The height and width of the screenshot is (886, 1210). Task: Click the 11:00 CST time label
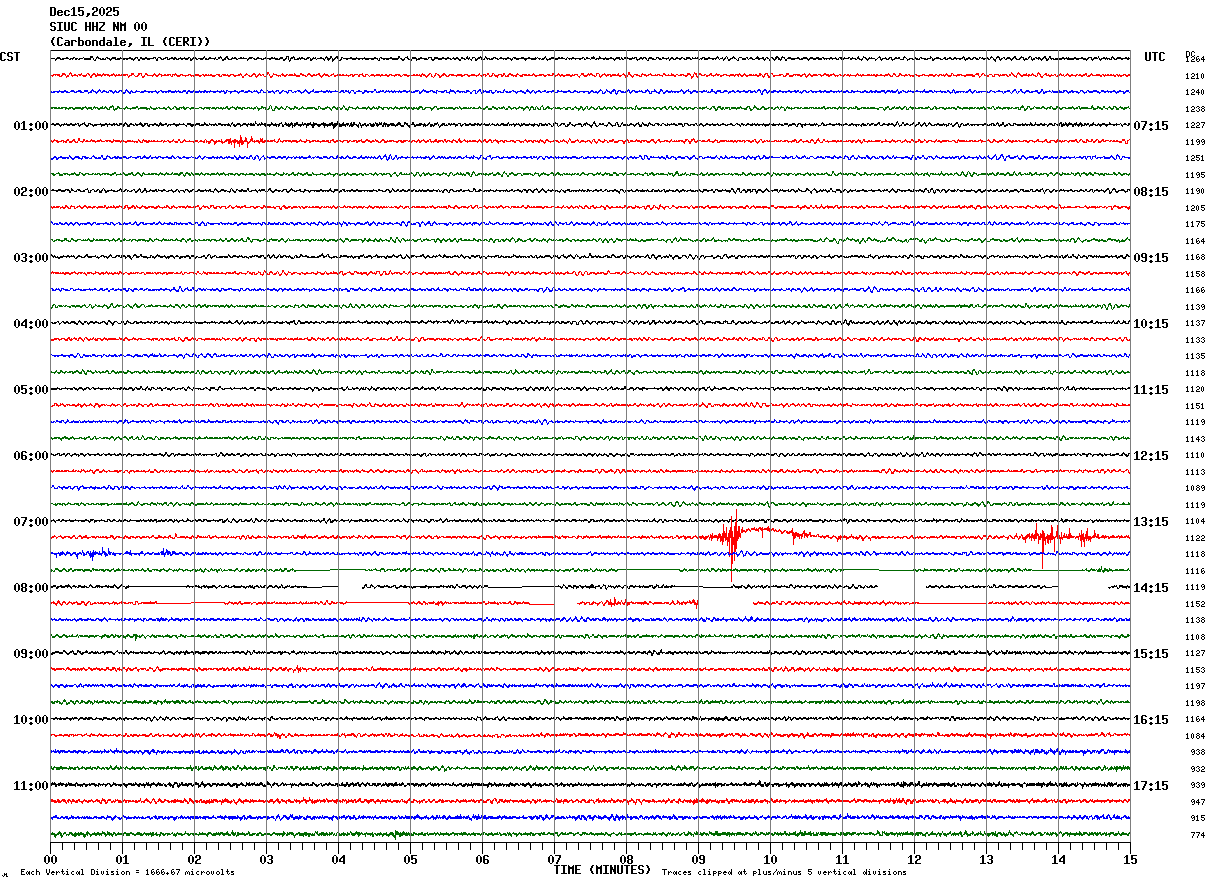(x=30, y=786)
